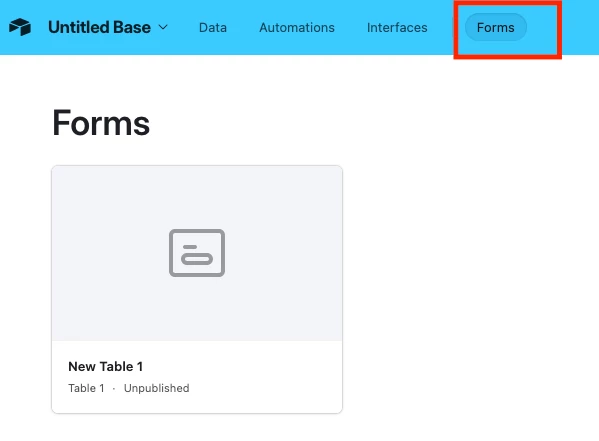Click the New Table 1 form title
The height and width of the screenshot is (441, 599).
click(x=105, y=366)
